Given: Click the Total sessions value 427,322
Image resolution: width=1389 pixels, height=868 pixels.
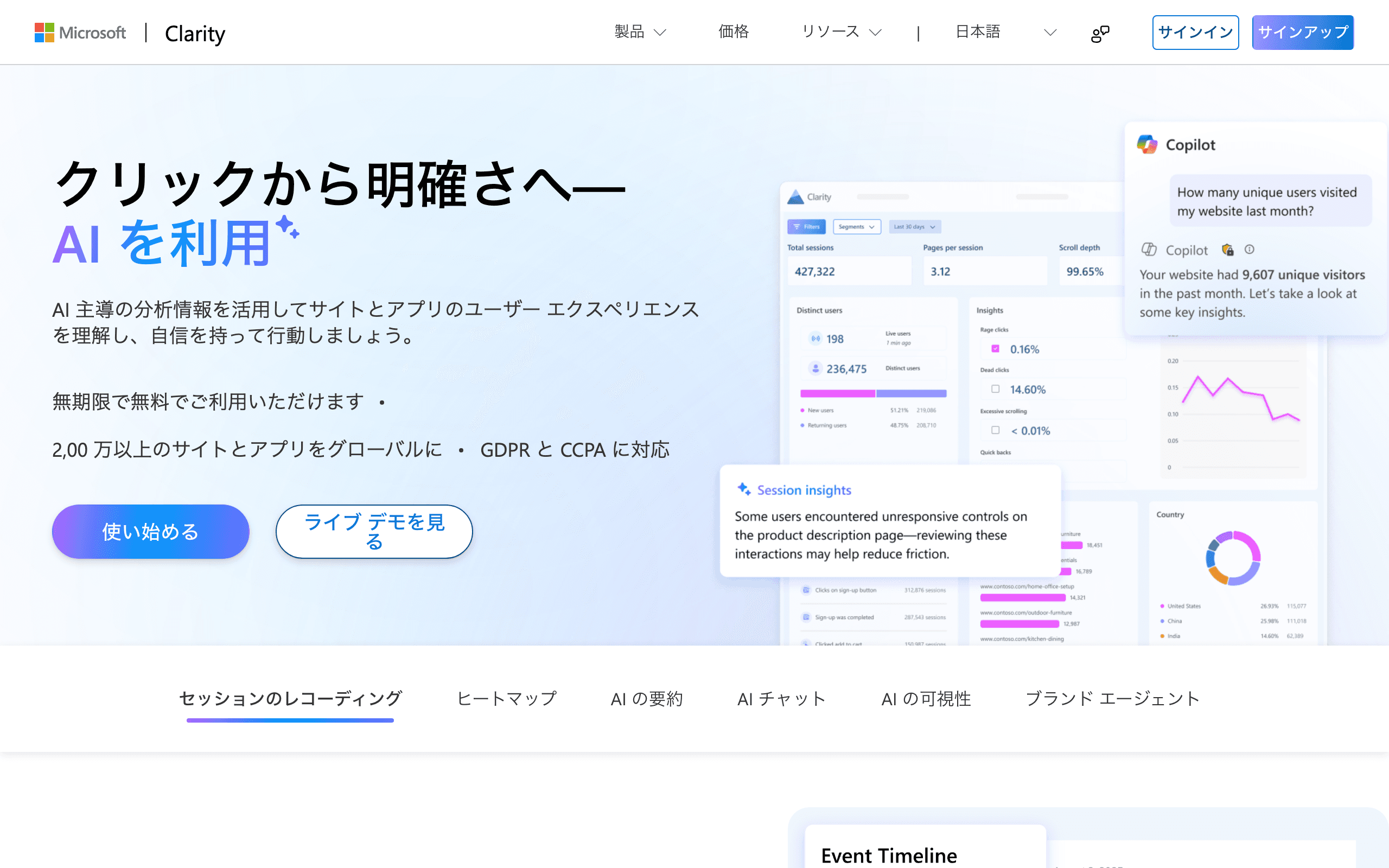Looking at the screenshot, I should click(x=814, y=272).
